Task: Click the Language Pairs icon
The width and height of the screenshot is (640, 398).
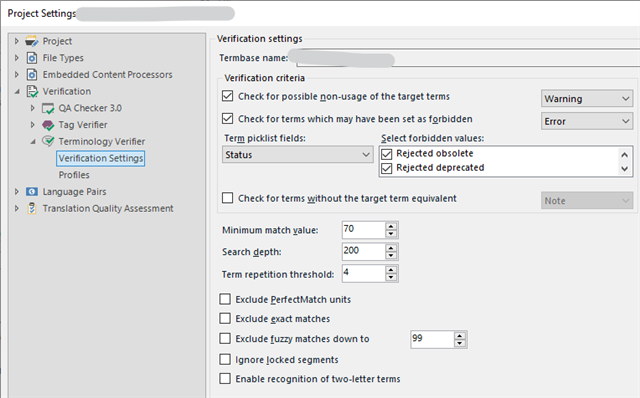Action: (32, 191)
